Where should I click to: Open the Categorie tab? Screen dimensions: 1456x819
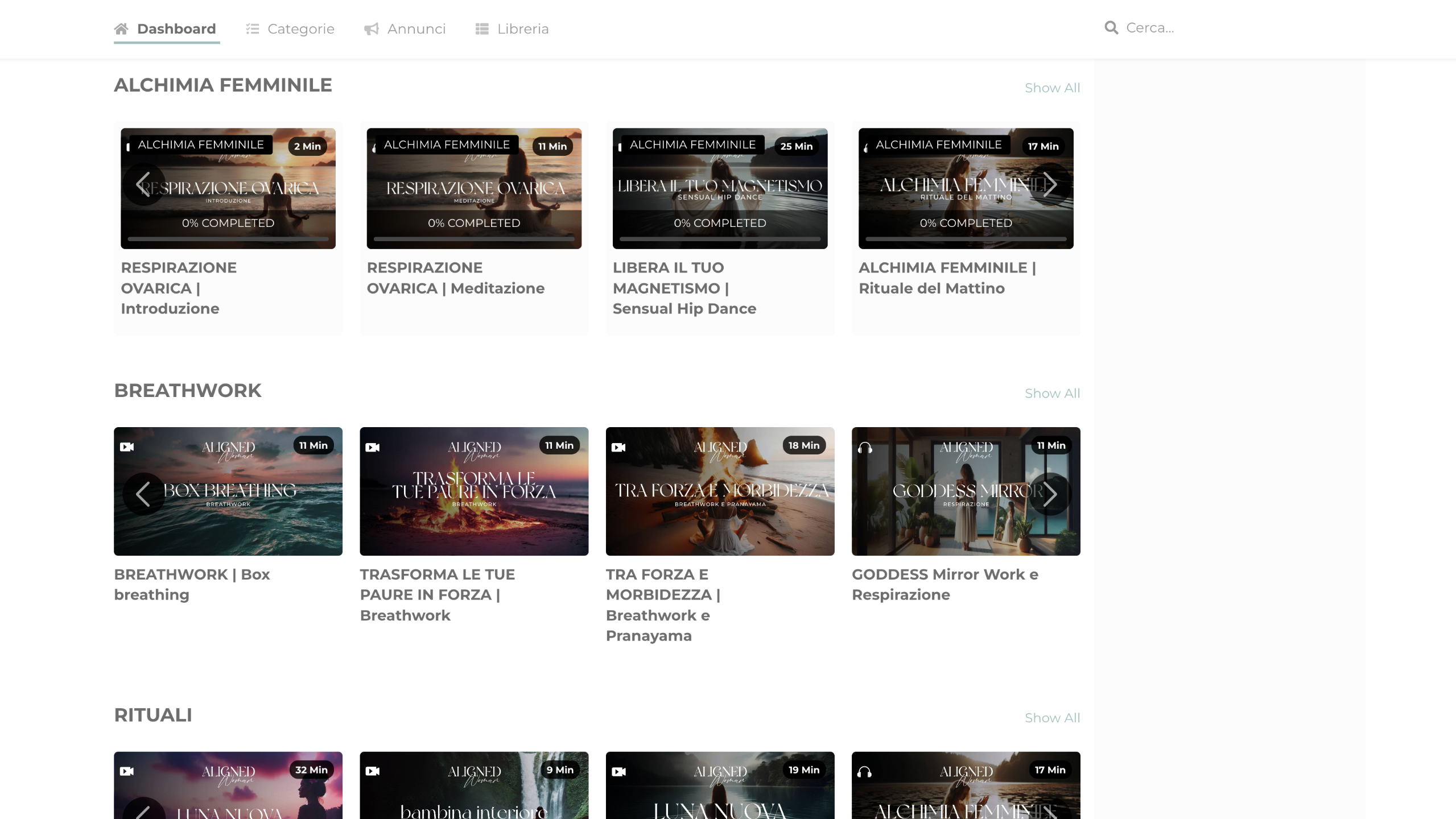300,28
